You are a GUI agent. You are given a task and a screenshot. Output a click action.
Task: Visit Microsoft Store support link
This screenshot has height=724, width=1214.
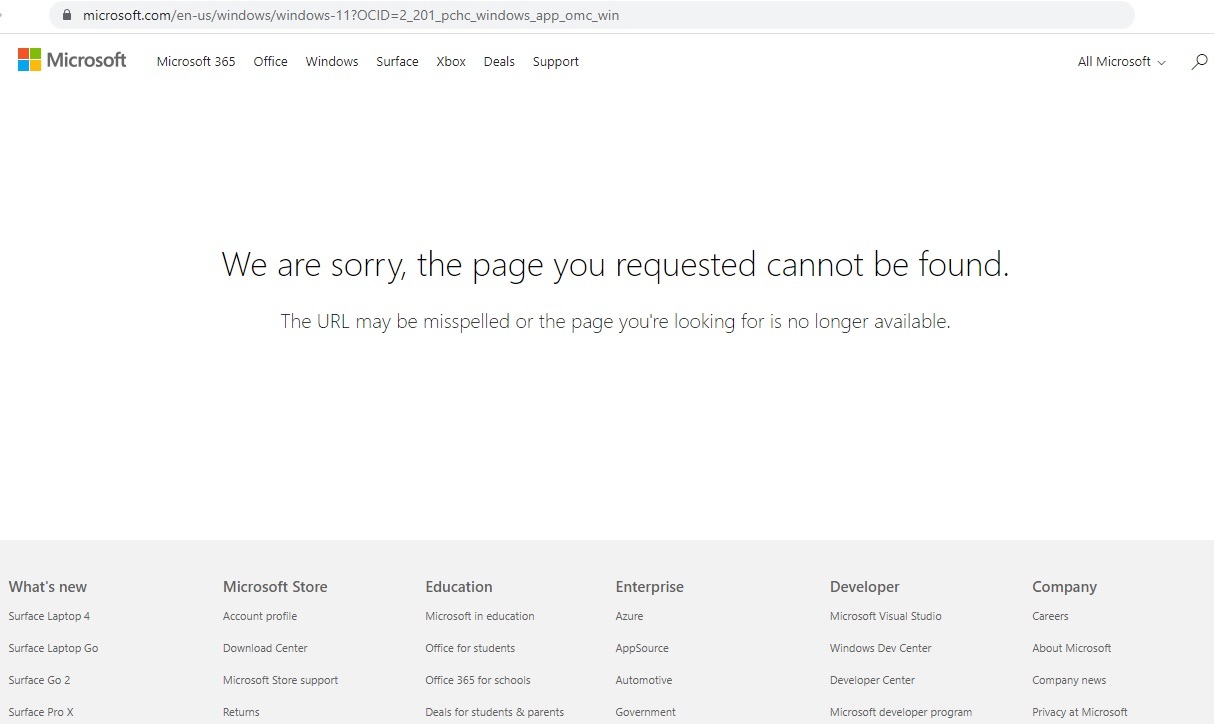pyautogui.click(x=280, y=680)
